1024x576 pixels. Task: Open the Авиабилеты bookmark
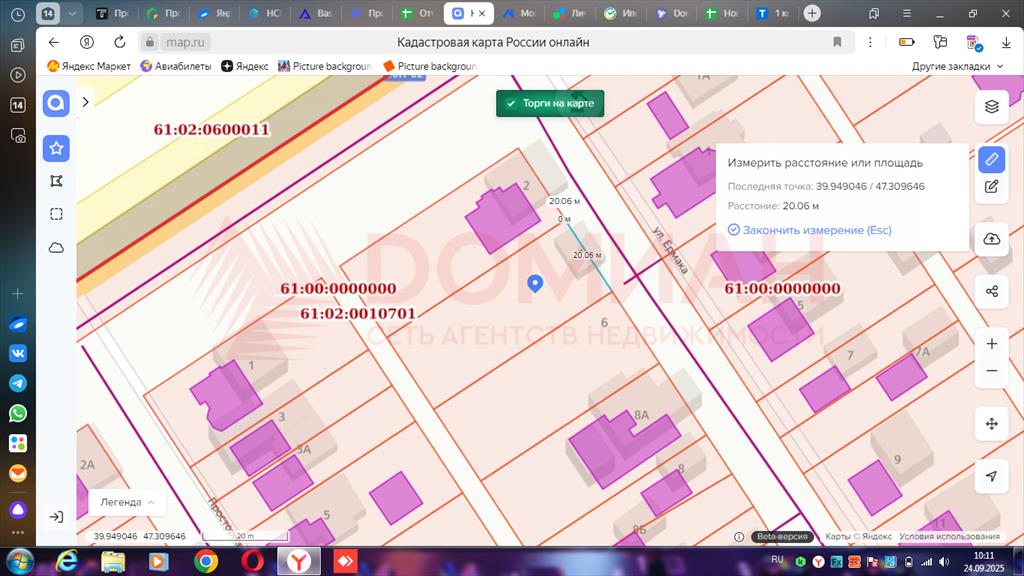point(176,66)
